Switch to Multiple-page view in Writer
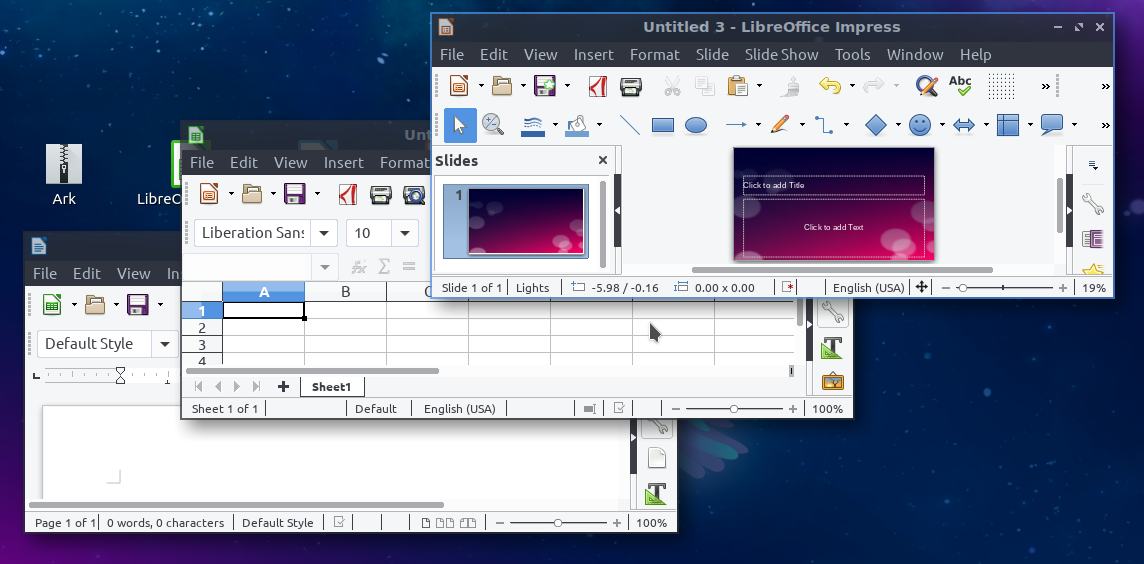1144x564 pixels. pyautogui.click(x=445, y=522)
